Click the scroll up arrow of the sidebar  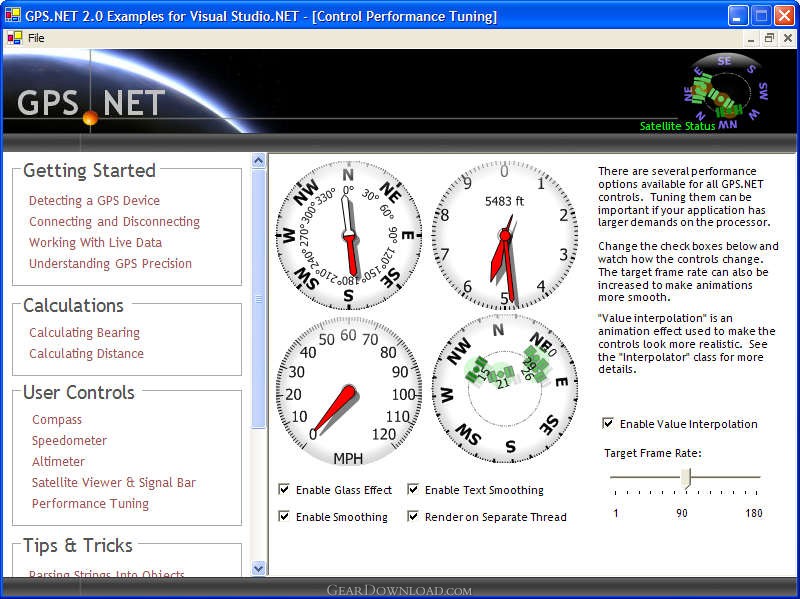[259, 161]
